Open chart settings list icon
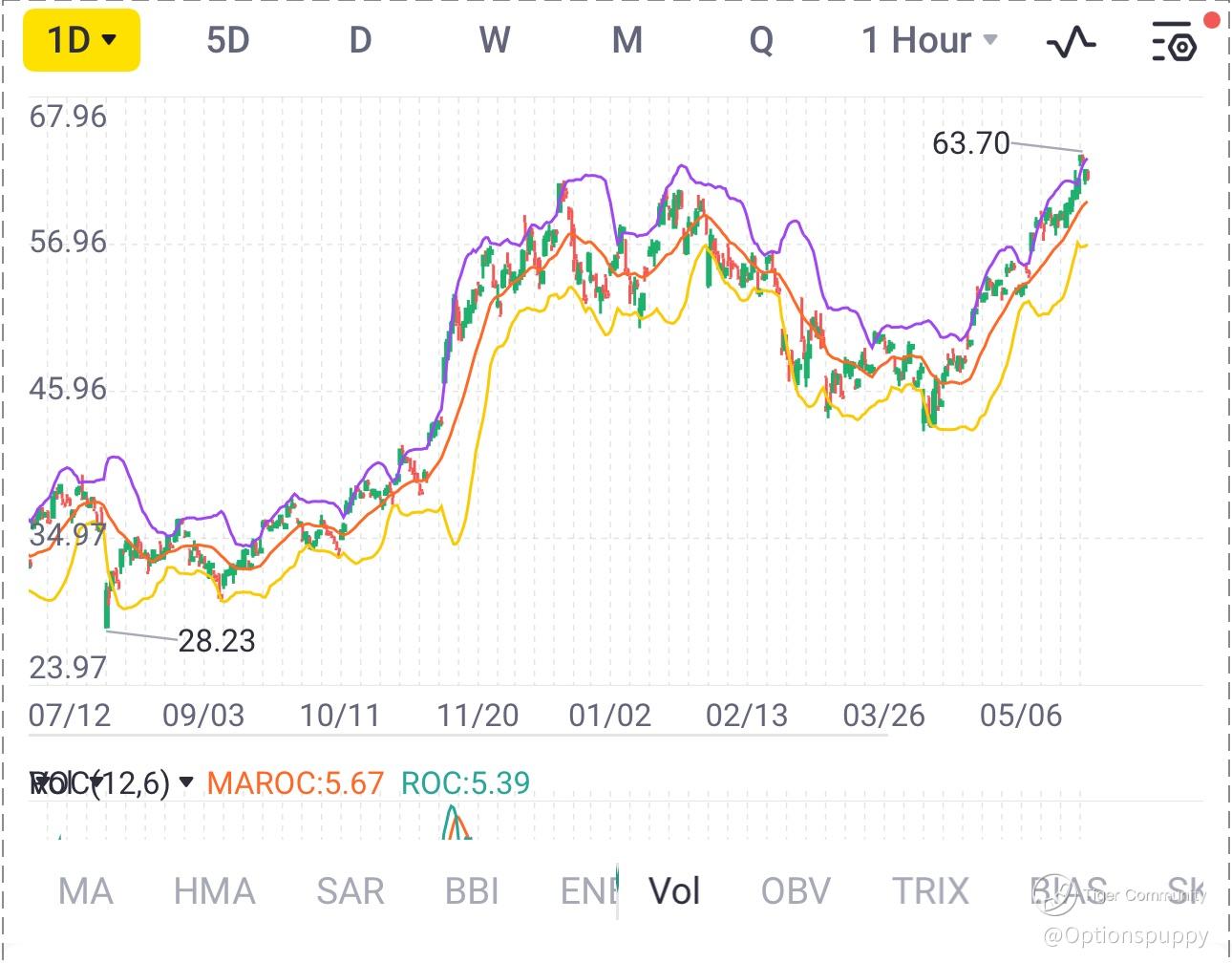This screenshot has width=1232, height=963. click(1174, 42)
